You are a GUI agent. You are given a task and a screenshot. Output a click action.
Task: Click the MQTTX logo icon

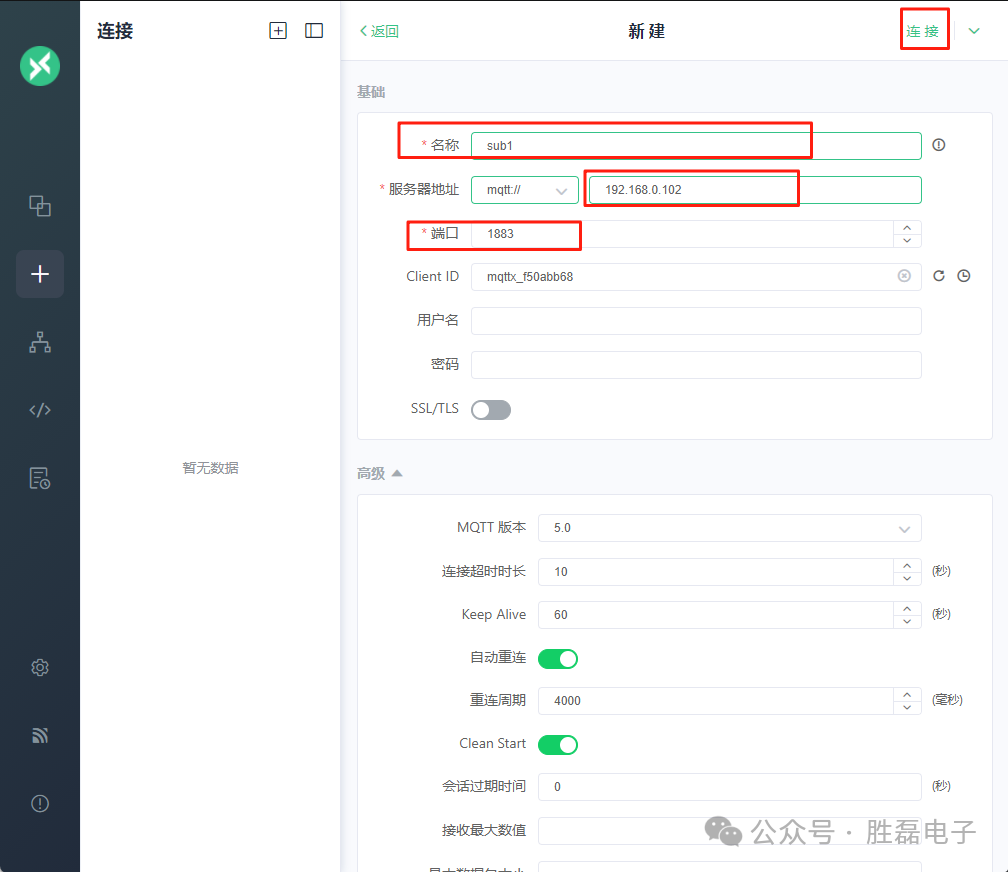40,66
